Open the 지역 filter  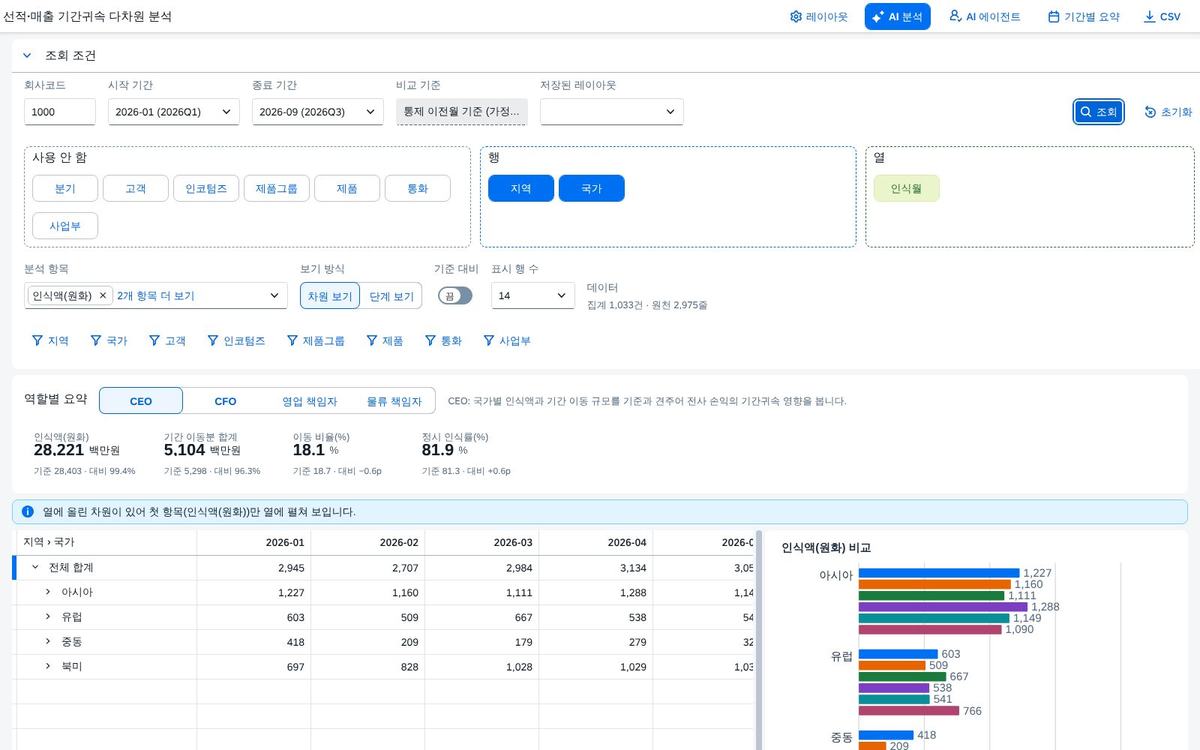coord(50,341)
